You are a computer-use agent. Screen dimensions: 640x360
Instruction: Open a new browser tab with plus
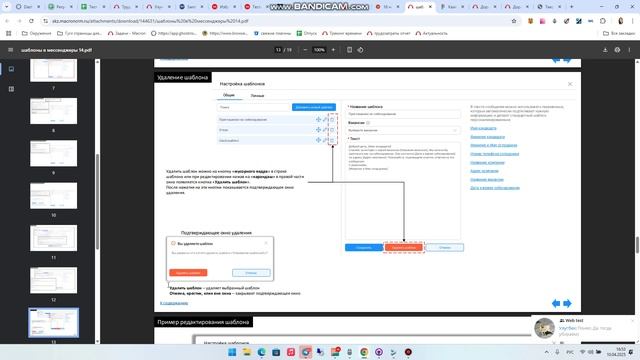click(x=571, y=7)
